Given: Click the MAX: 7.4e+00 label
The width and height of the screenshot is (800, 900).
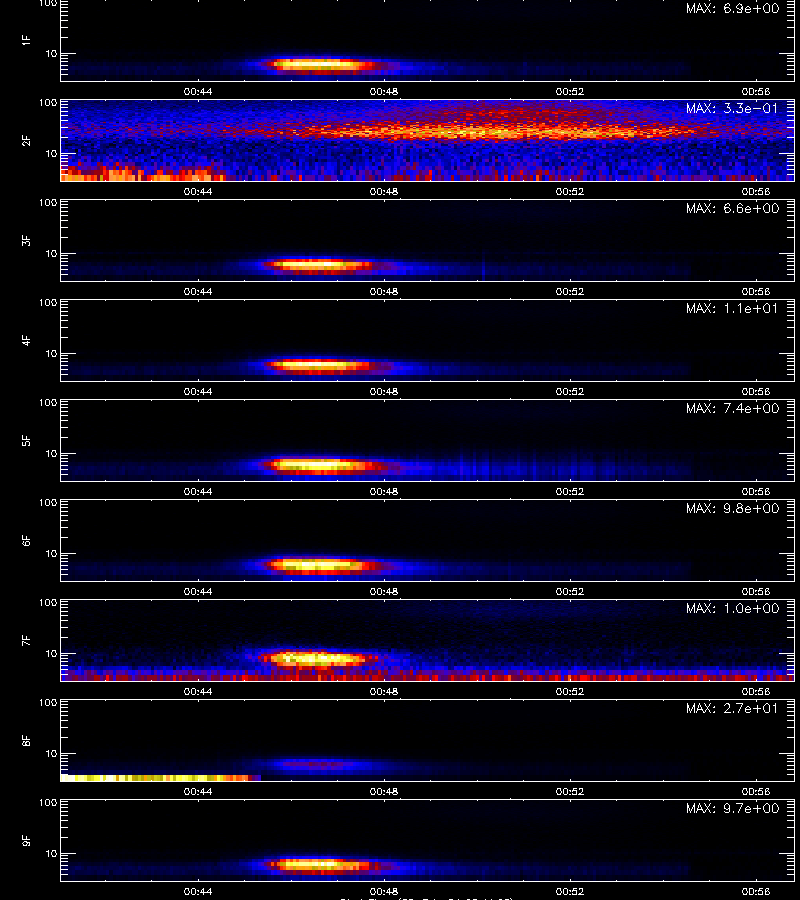Looking at the screenshot, I should 732,408.
